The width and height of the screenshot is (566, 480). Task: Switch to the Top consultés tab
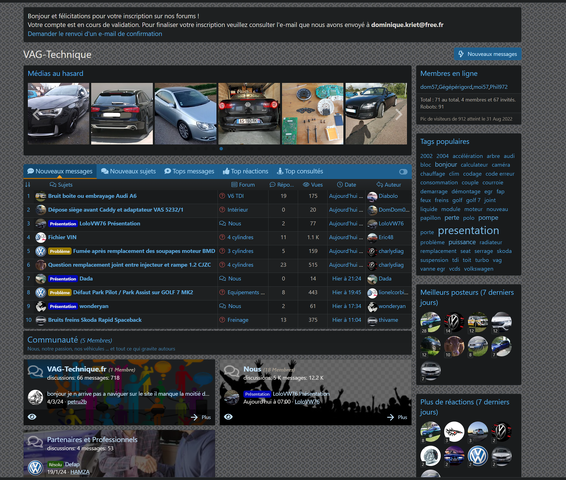click(x=300, y=171)
